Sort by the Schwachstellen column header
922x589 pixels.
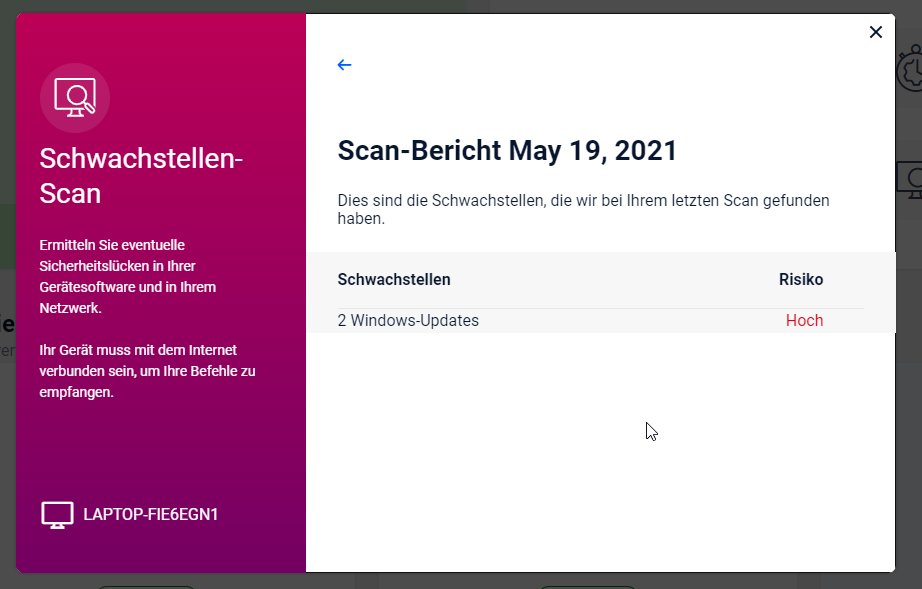[394, 280]
